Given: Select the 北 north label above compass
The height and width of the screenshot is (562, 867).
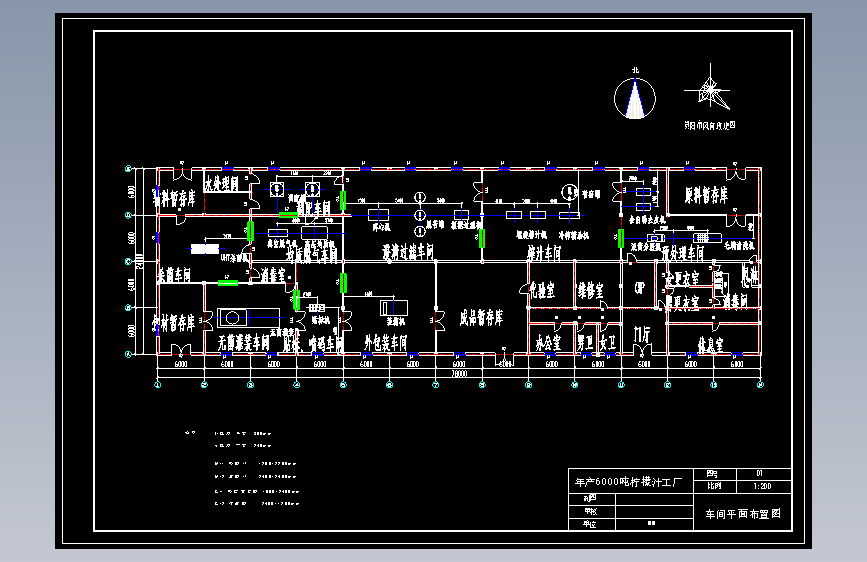Looking at the screenshot, I should point(635,70).
